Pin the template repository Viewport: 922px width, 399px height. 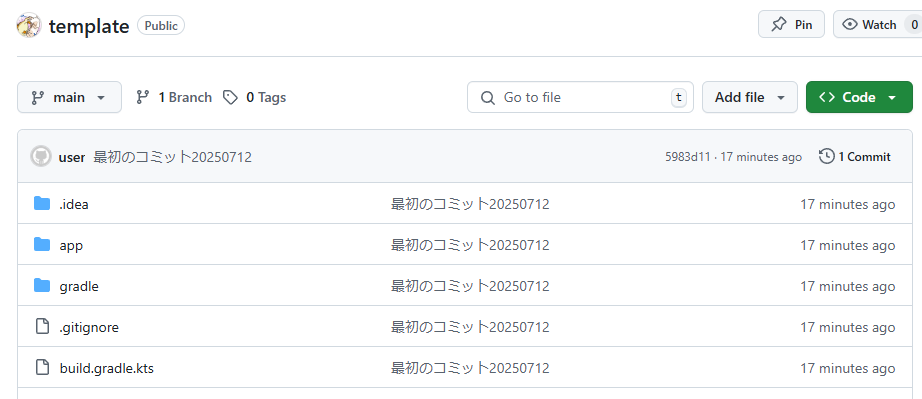click(x=791, y=24)
